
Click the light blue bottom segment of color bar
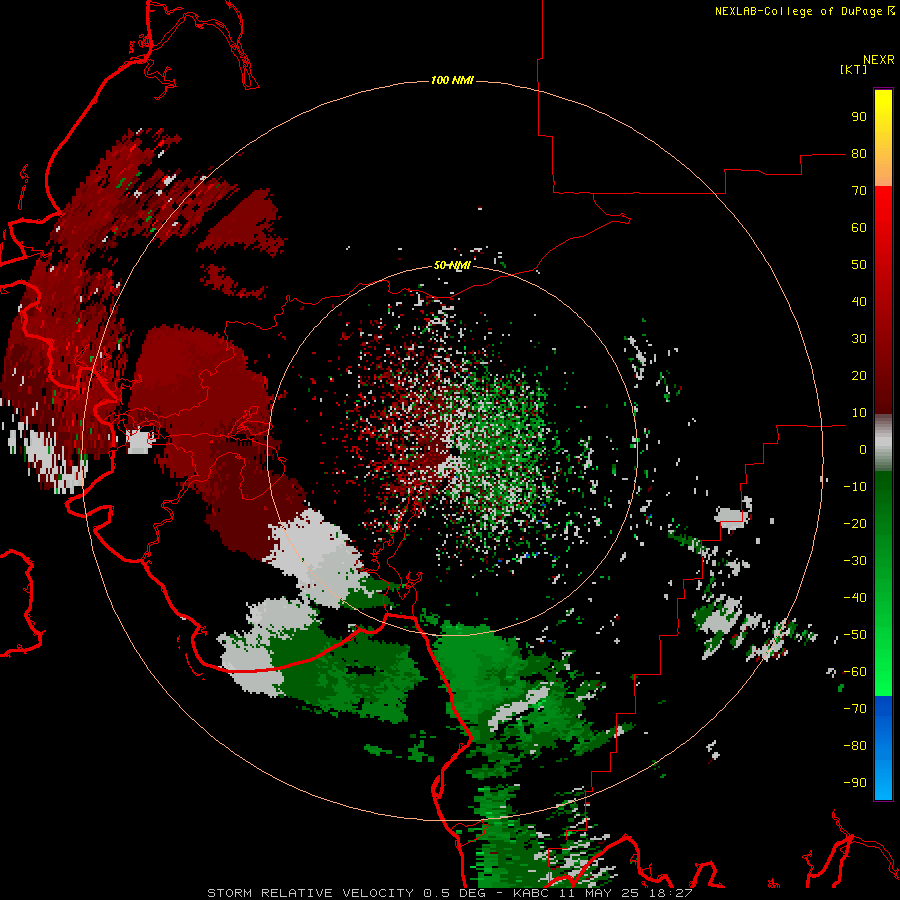click(883, 778)
